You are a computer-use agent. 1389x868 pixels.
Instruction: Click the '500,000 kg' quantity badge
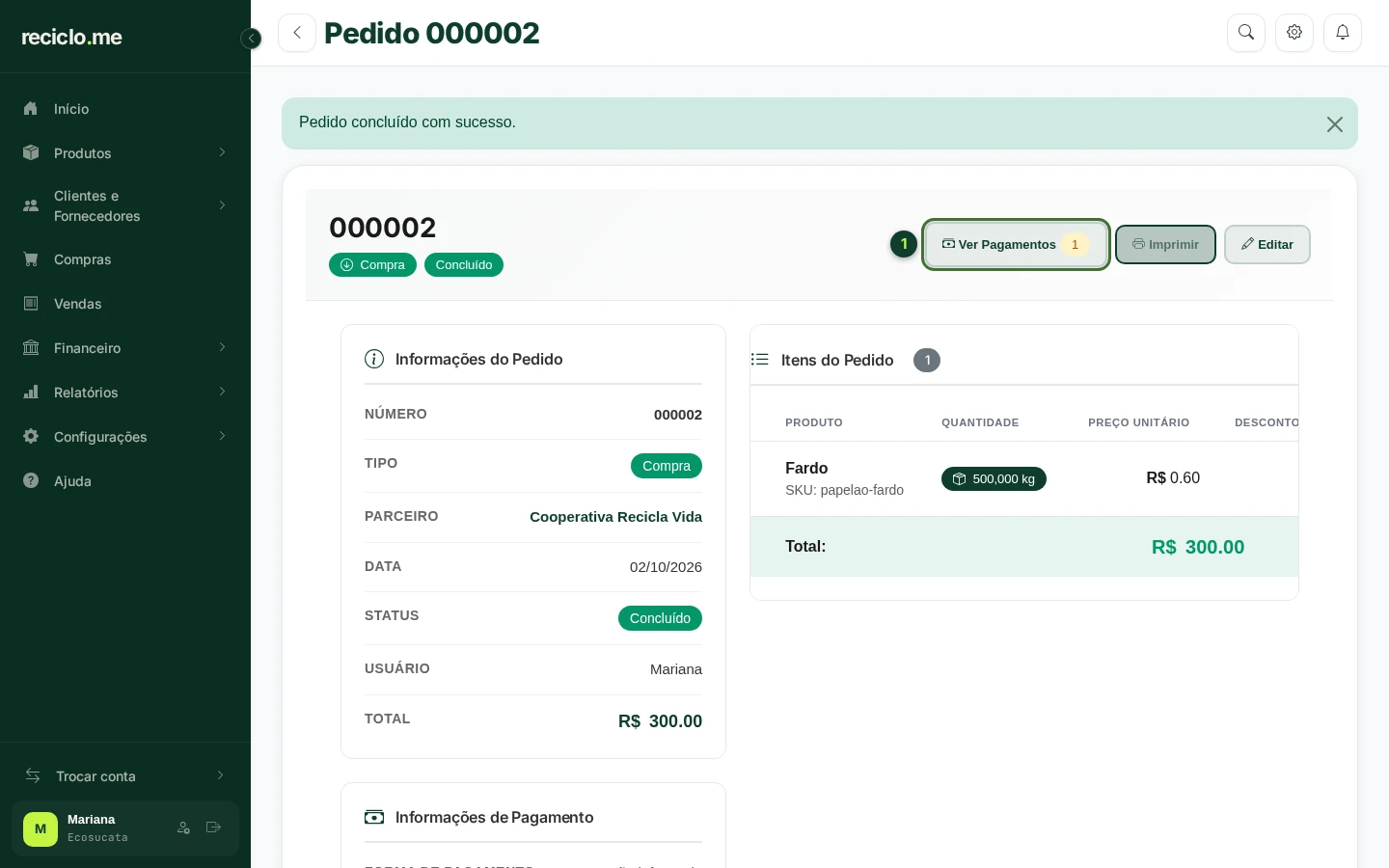[994, 479]
